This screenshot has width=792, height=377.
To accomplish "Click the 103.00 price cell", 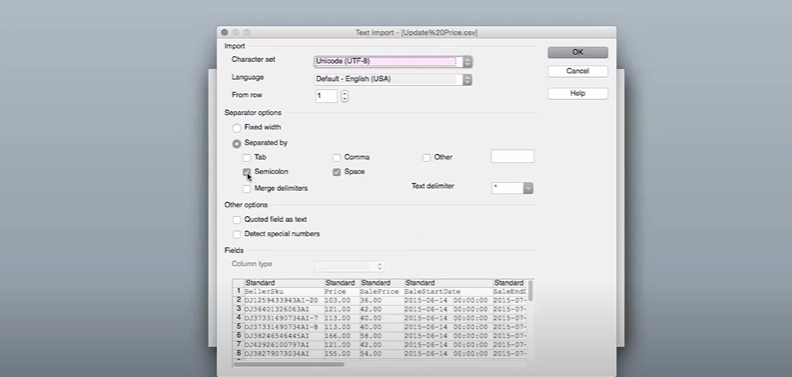I will click(x=341, y=300).
